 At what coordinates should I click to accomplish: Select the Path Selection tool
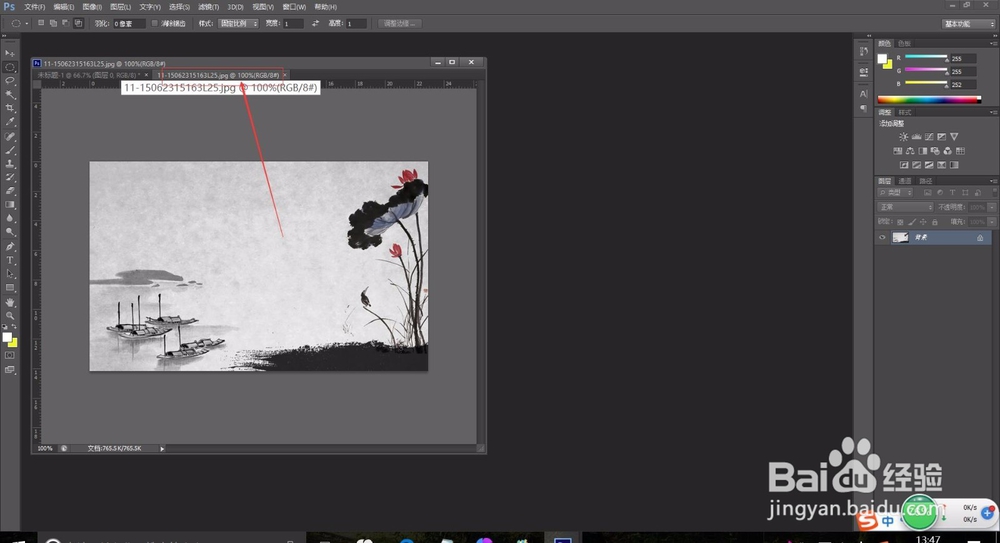pos(10,274)
